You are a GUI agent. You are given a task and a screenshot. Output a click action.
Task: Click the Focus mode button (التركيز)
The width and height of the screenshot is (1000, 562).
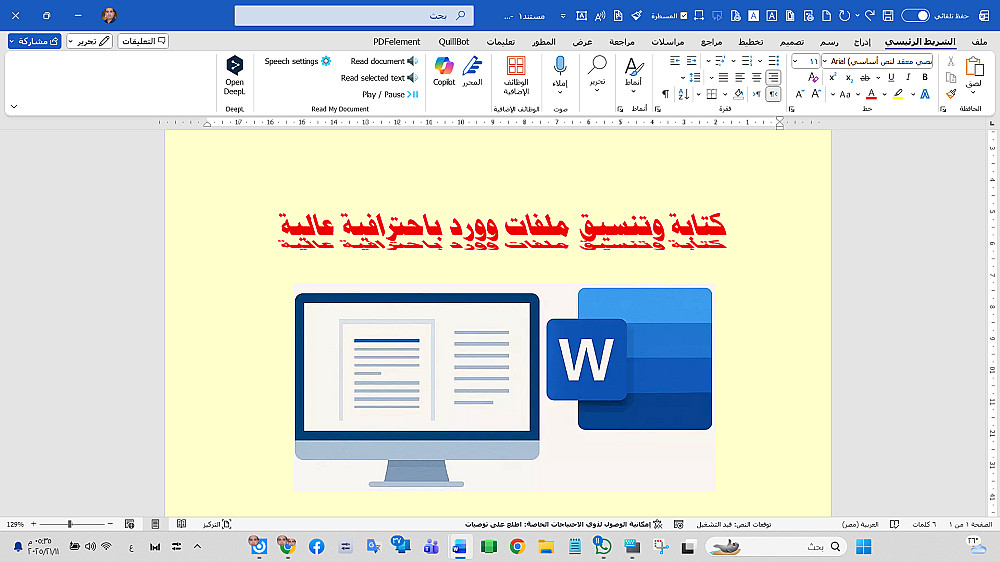(217, 524)
